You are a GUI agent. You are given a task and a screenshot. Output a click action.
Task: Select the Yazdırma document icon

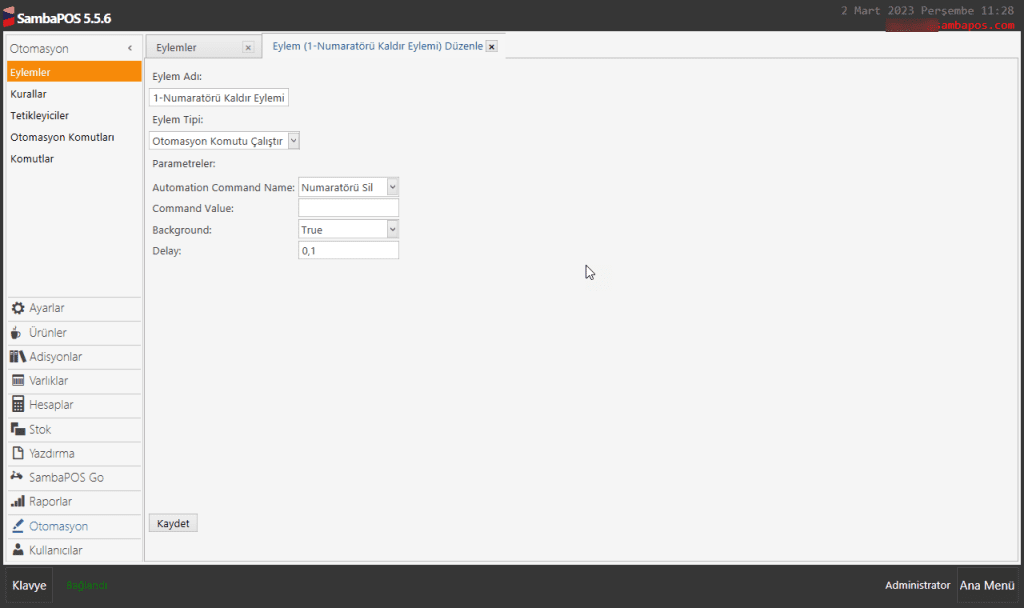pyautogui.click(x=17, y=453)
